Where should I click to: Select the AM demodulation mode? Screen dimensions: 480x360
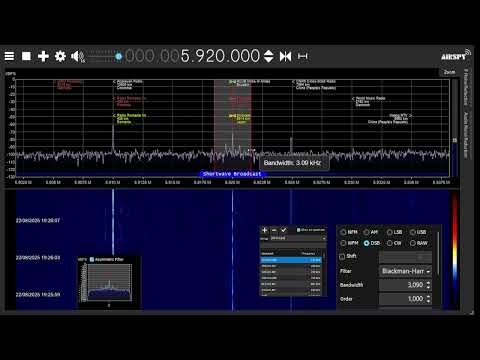(x=371, y=232)
